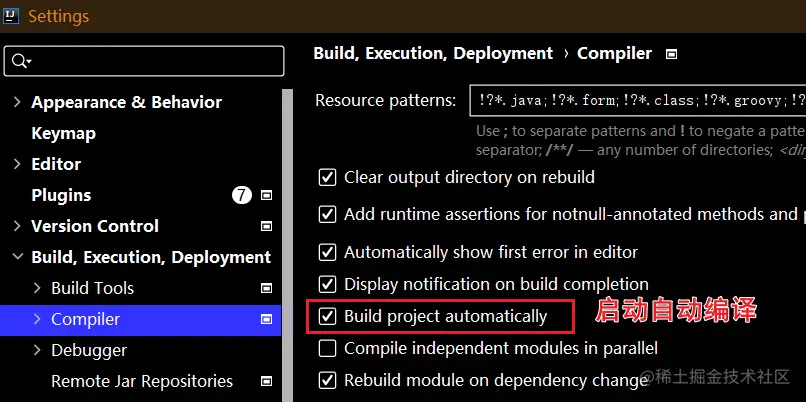This screenshot has width=806, height=402.
Task: Open the Keymap settings page
Action: coord(63,133)
